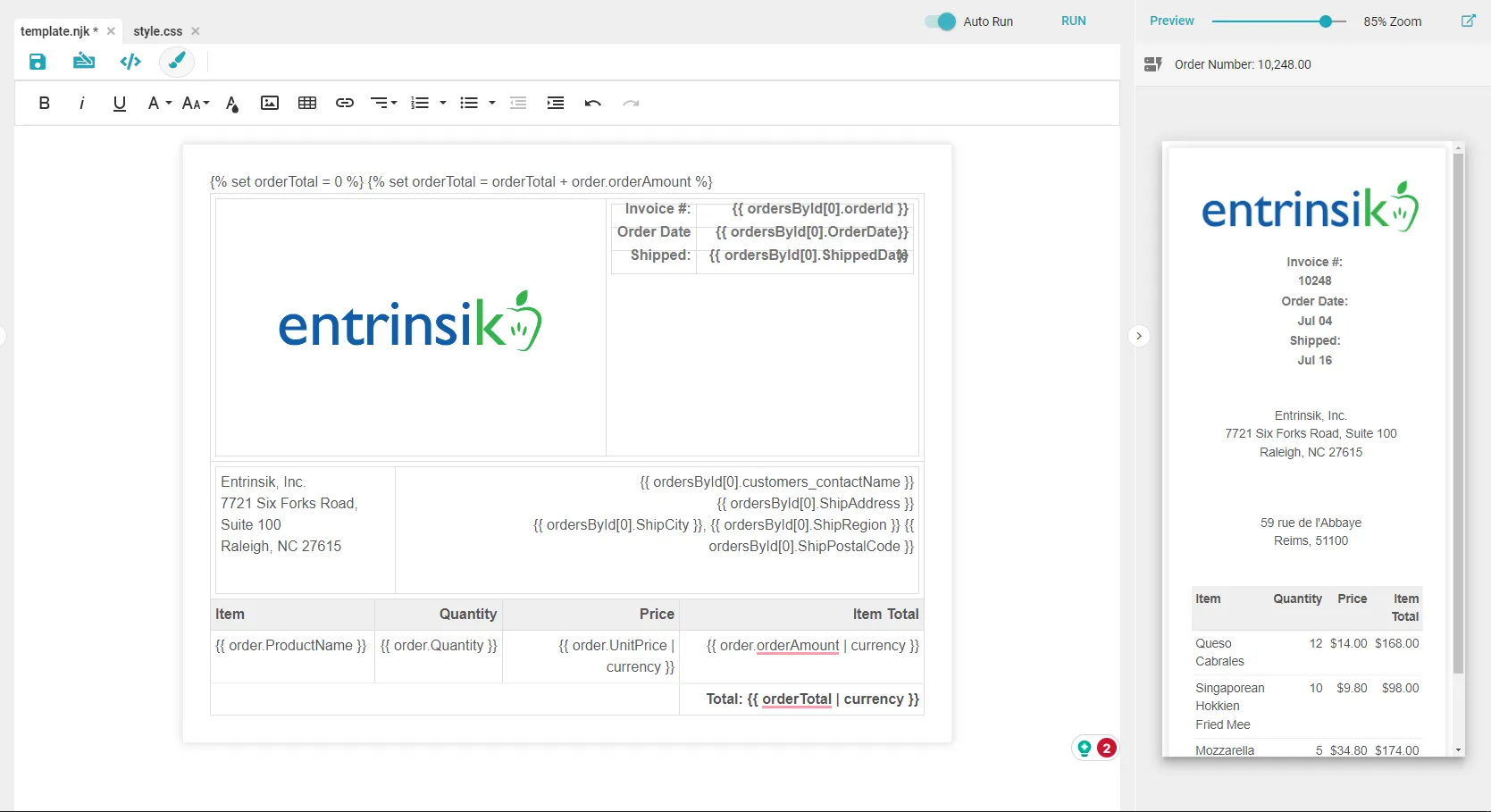1491x812 pixels.
Task: Insert an image with the image icon
Action: click(x=270, y=103)
